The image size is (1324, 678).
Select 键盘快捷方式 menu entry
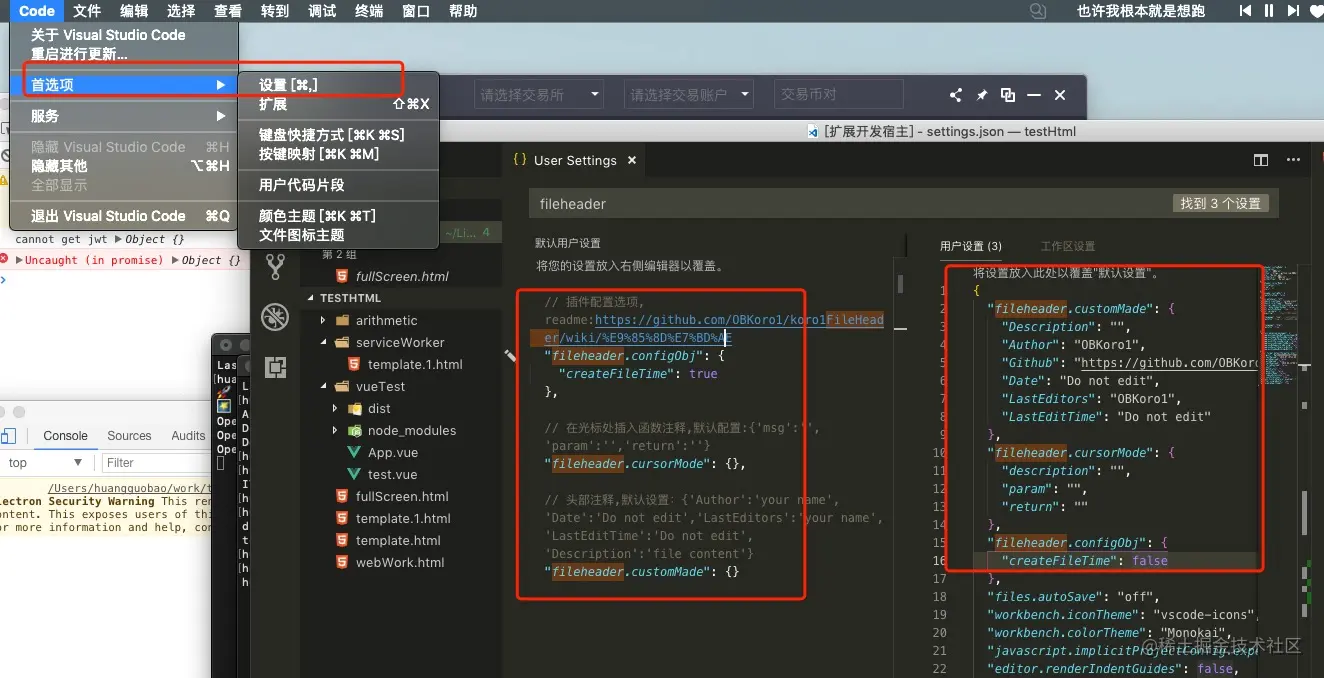point(338,135)
